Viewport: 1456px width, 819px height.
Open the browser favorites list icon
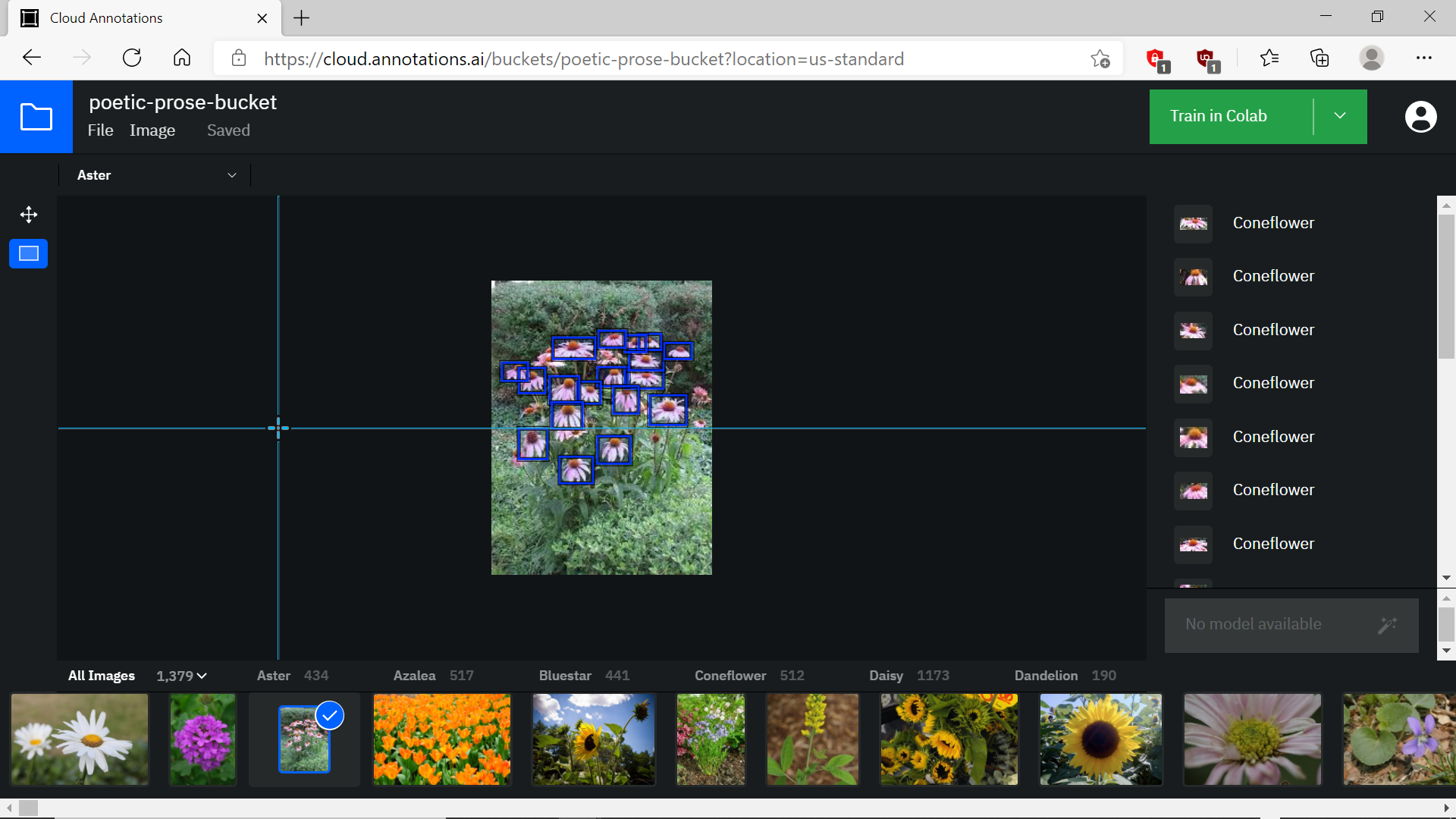[1269, 58]
